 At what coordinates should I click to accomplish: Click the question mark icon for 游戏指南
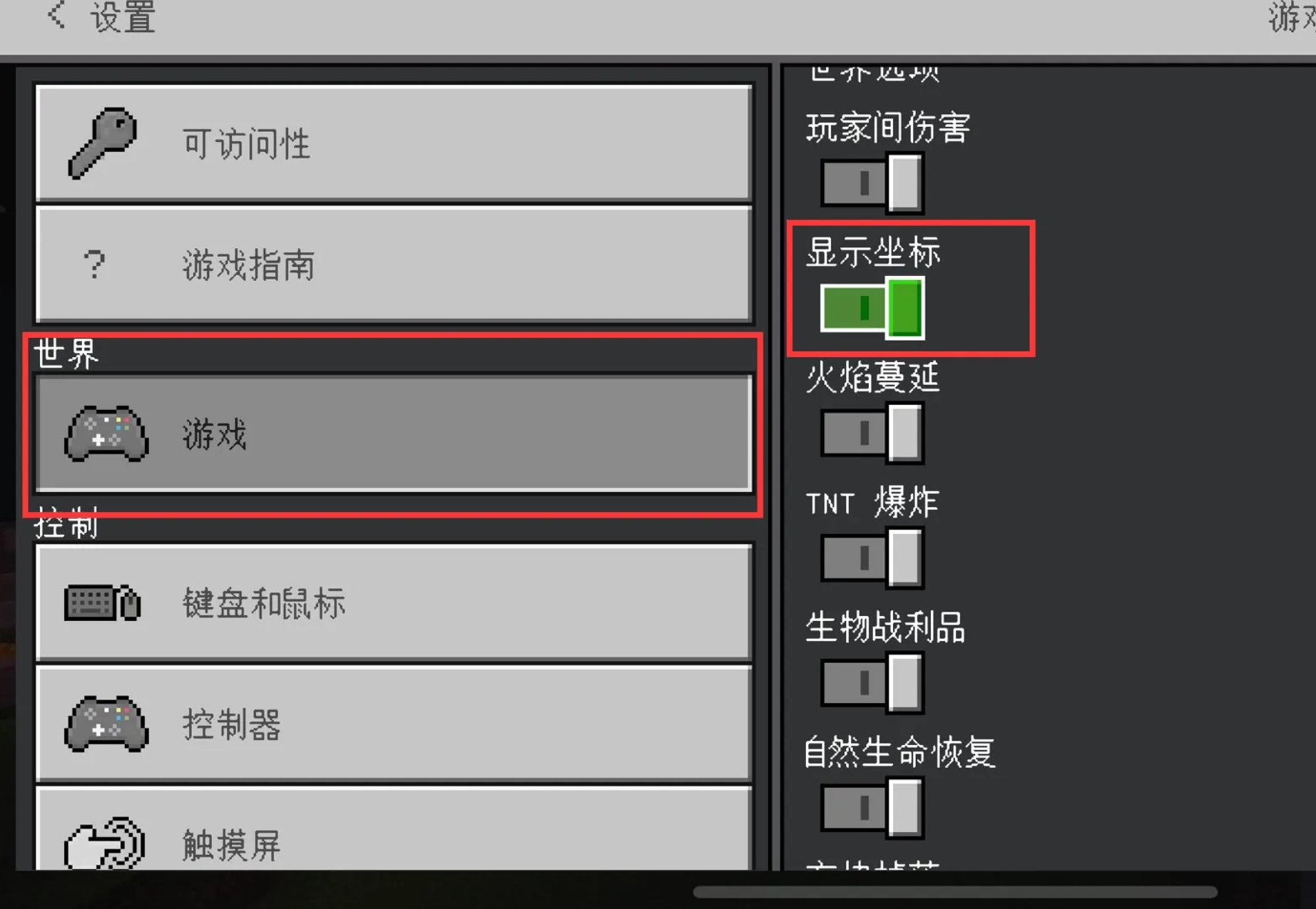pos(94,265)
